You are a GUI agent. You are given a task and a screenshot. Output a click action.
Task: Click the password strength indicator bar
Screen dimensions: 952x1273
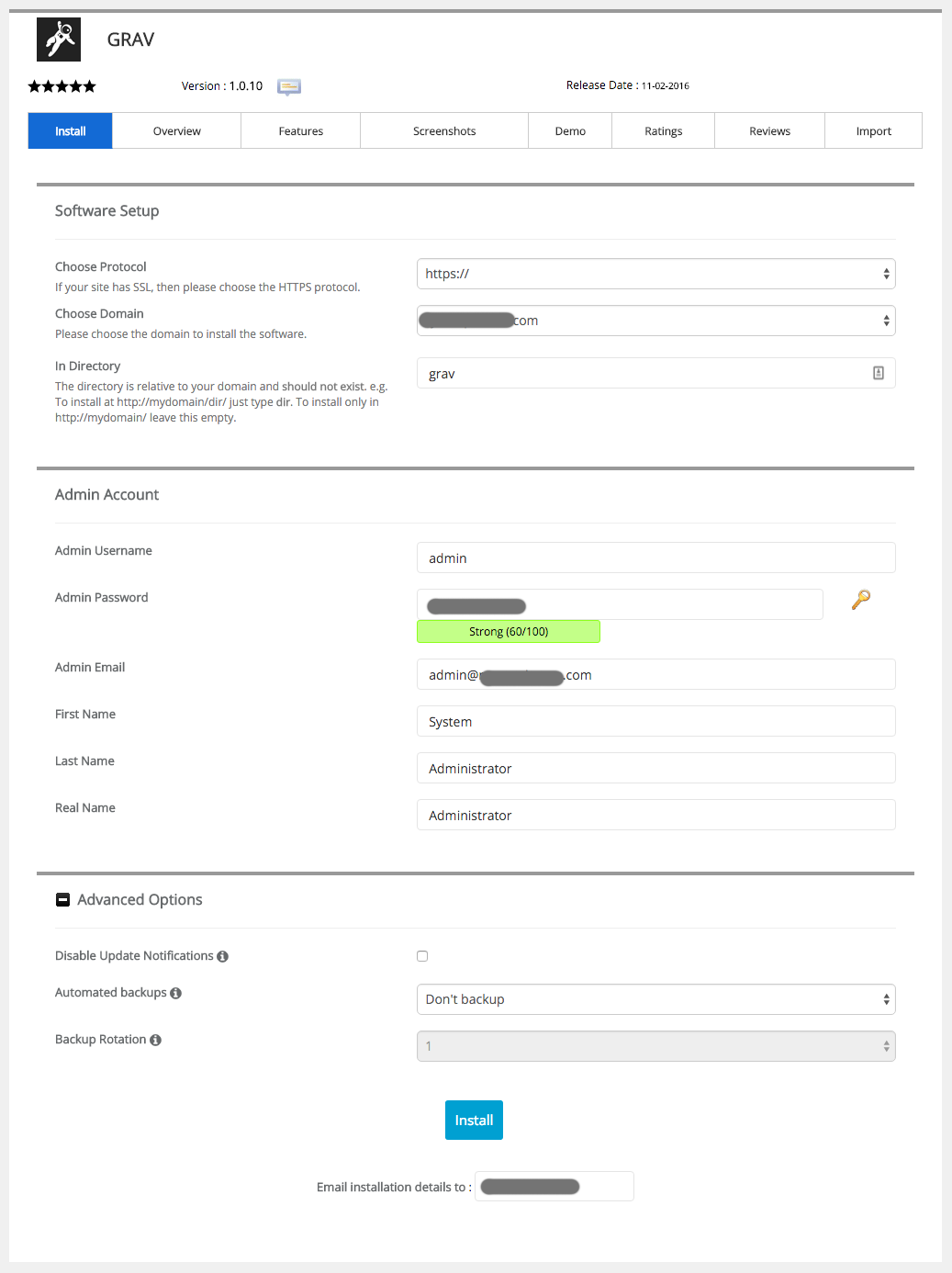(x=508, y=632)
